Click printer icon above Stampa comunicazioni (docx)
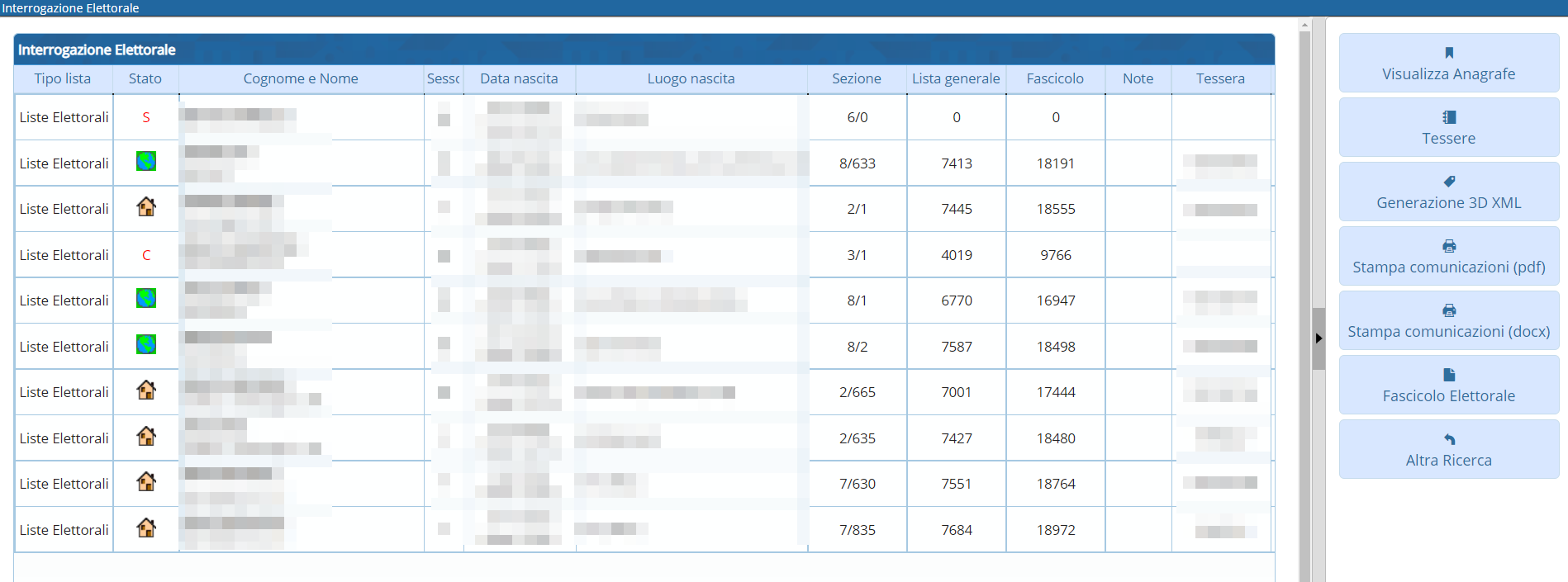 point(1449,310)
